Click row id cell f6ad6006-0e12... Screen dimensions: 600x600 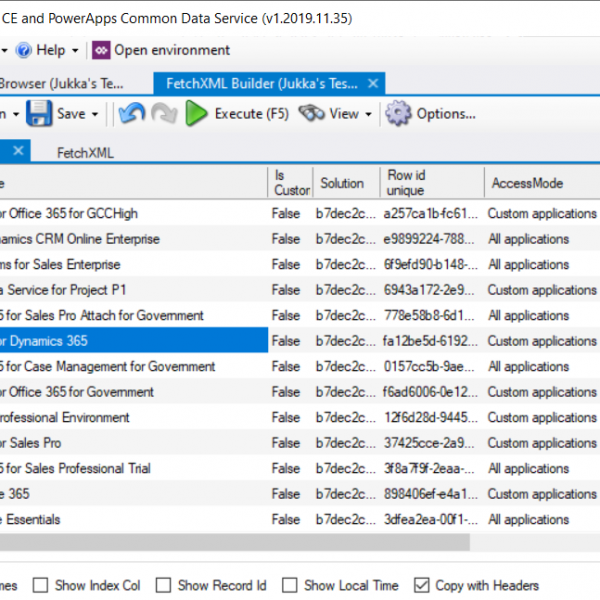coord(430,392)
